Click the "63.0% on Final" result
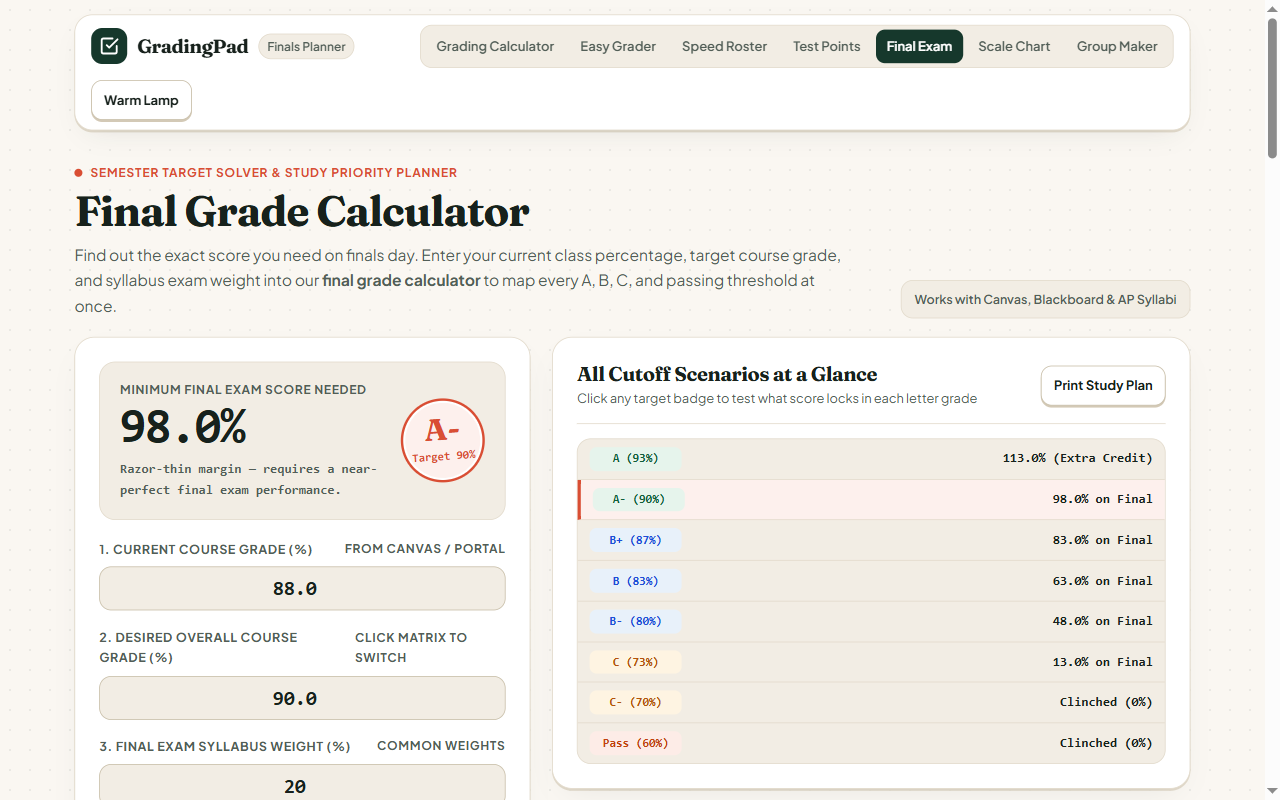The height and width of the screenshot is (800, 1280). (x=1102, y=581)
